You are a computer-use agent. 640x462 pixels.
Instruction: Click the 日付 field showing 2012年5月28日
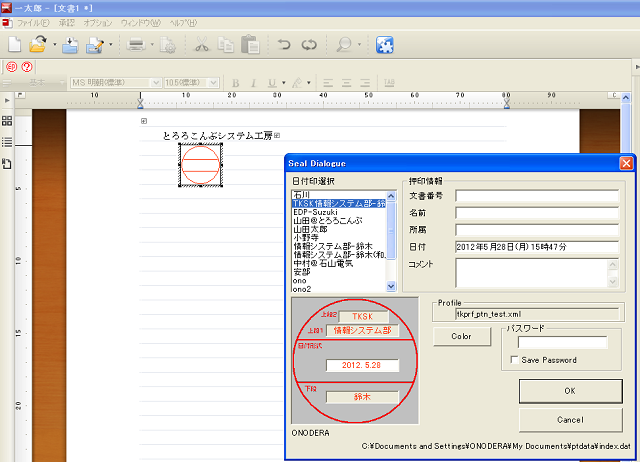(537, 247)
